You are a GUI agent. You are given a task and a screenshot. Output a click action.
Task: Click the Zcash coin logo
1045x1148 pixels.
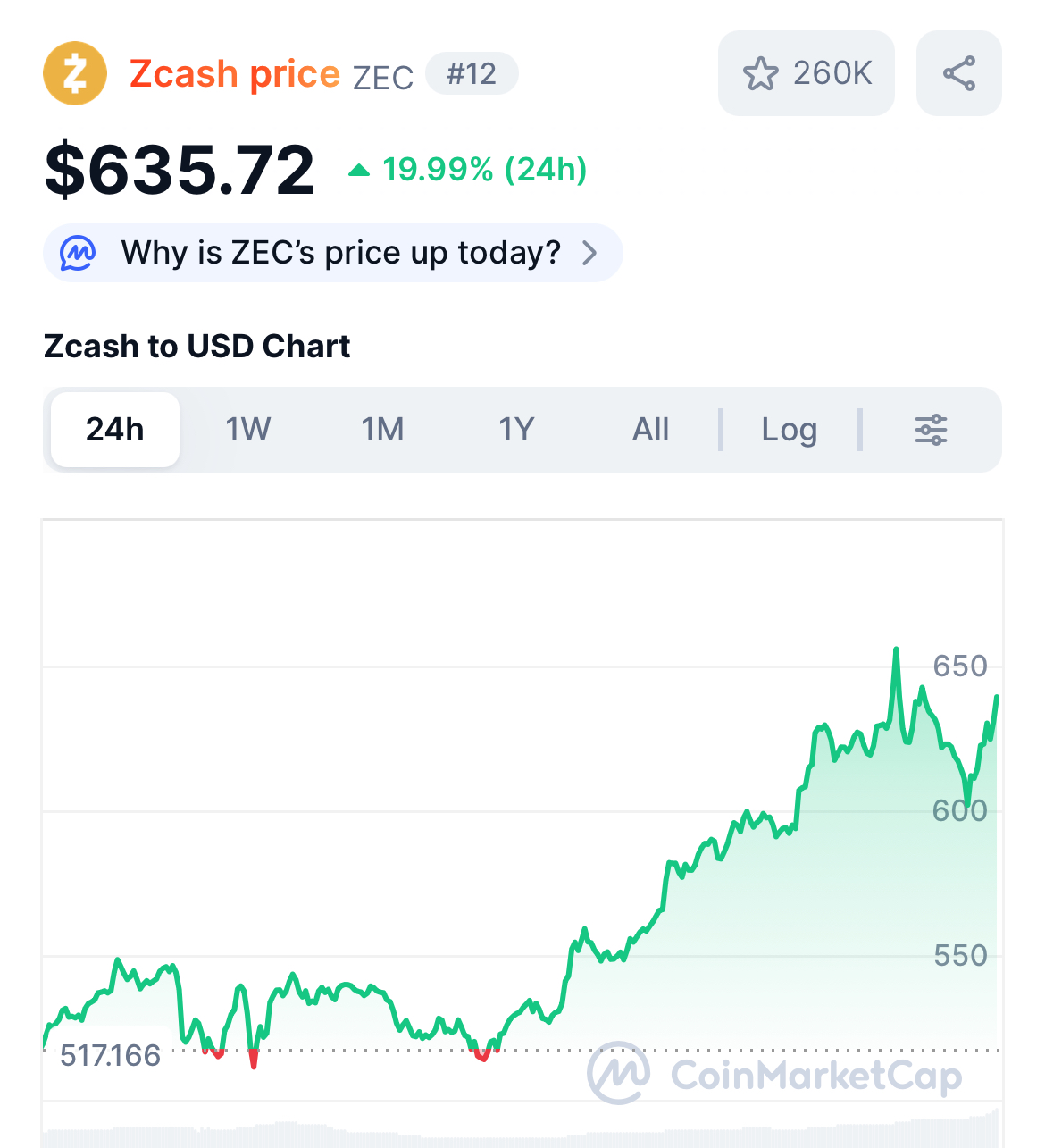pyautogui.click(x=75, y=73)
